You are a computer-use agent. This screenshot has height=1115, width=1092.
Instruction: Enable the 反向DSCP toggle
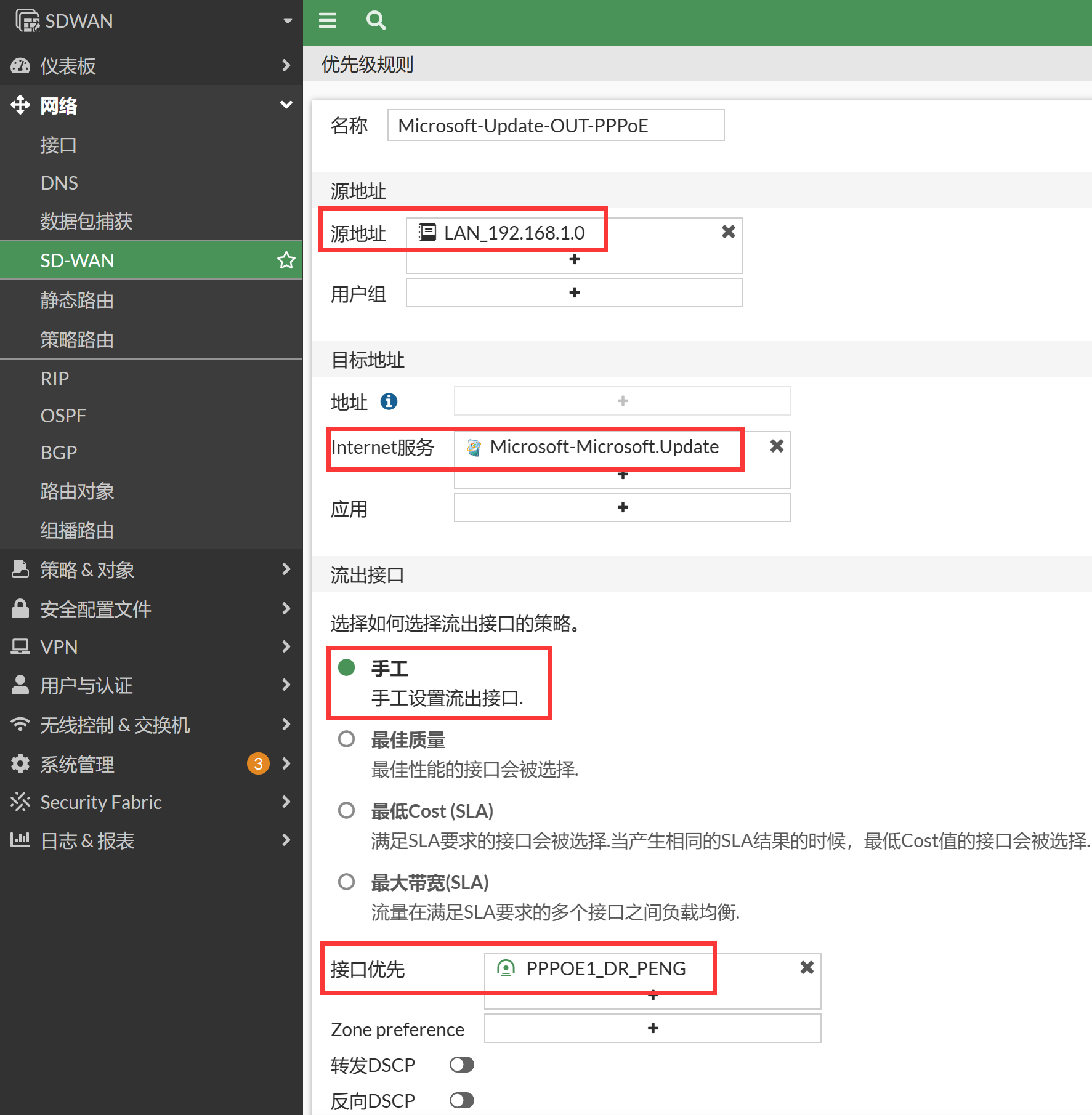click(461, 1100)
